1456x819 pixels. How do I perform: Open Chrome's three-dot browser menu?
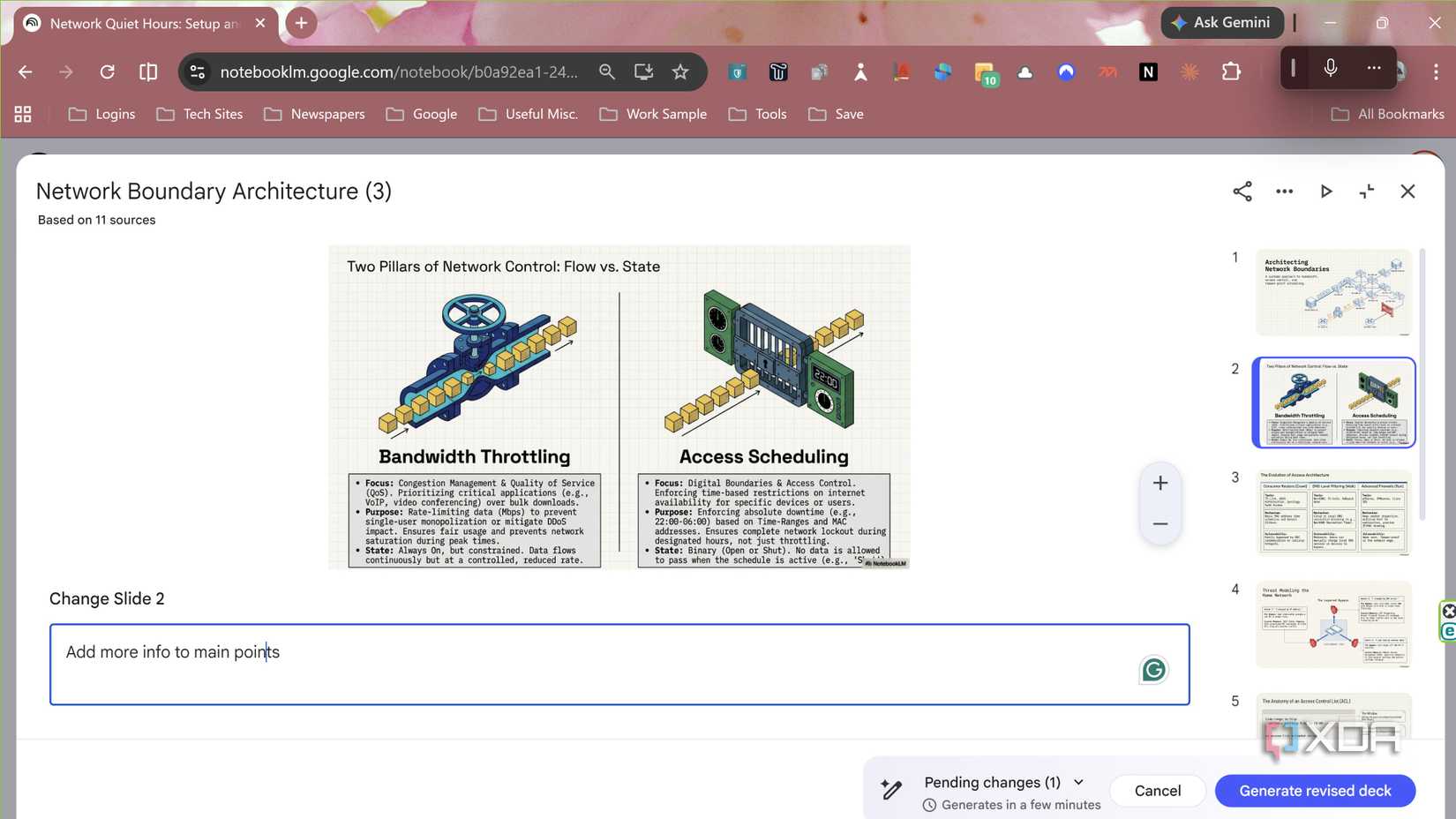1437,71
